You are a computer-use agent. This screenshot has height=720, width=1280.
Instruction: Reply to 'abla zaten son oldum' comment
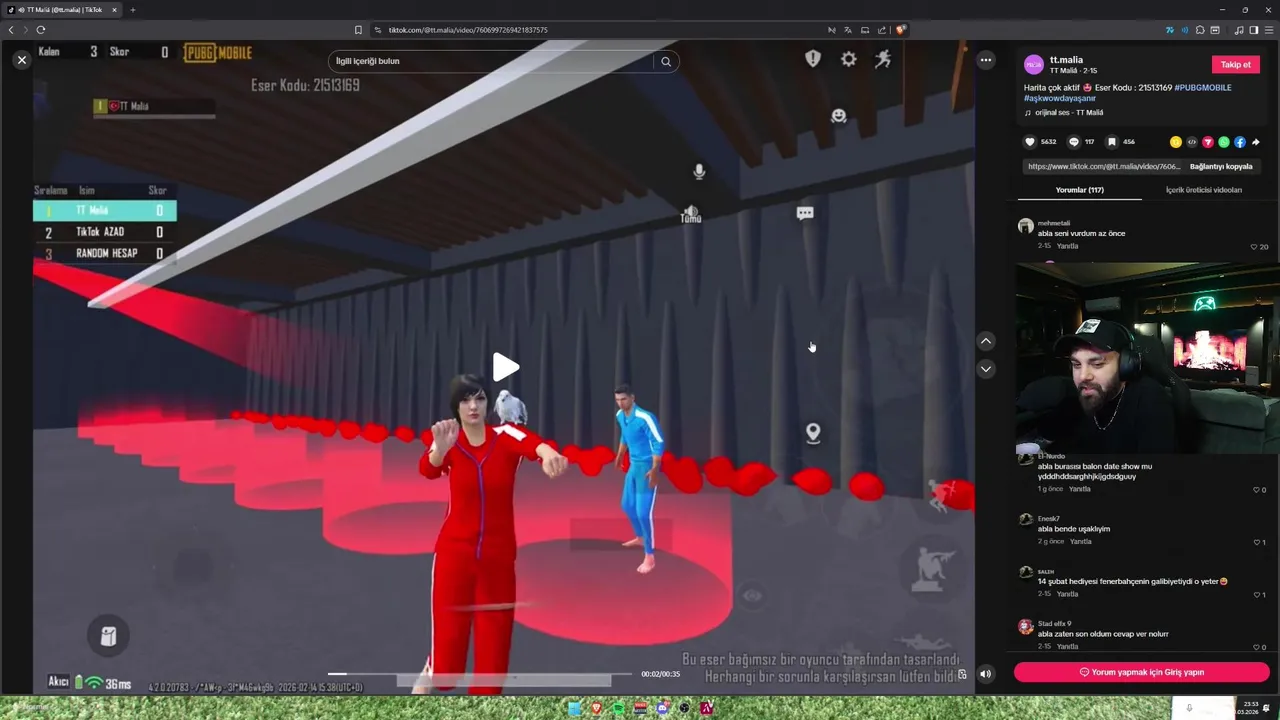(x=1068, y=647)
